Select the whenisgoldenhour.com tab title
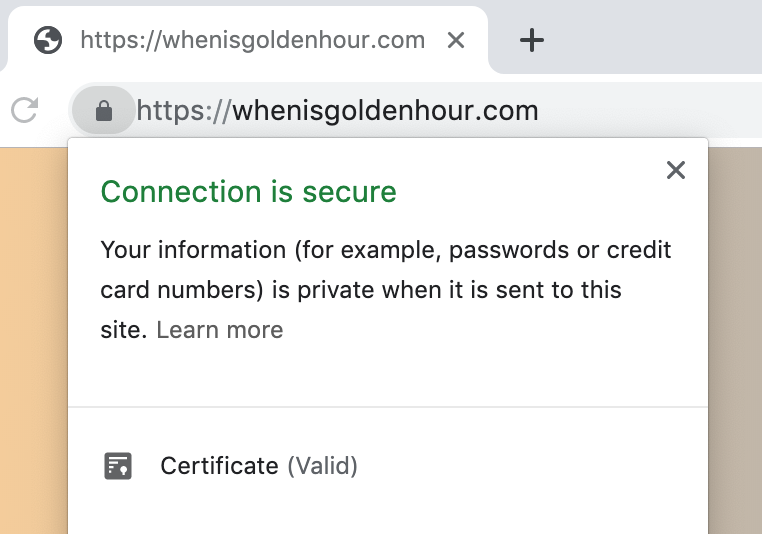This screenshot has width=762, height=534. click(252, 40)
